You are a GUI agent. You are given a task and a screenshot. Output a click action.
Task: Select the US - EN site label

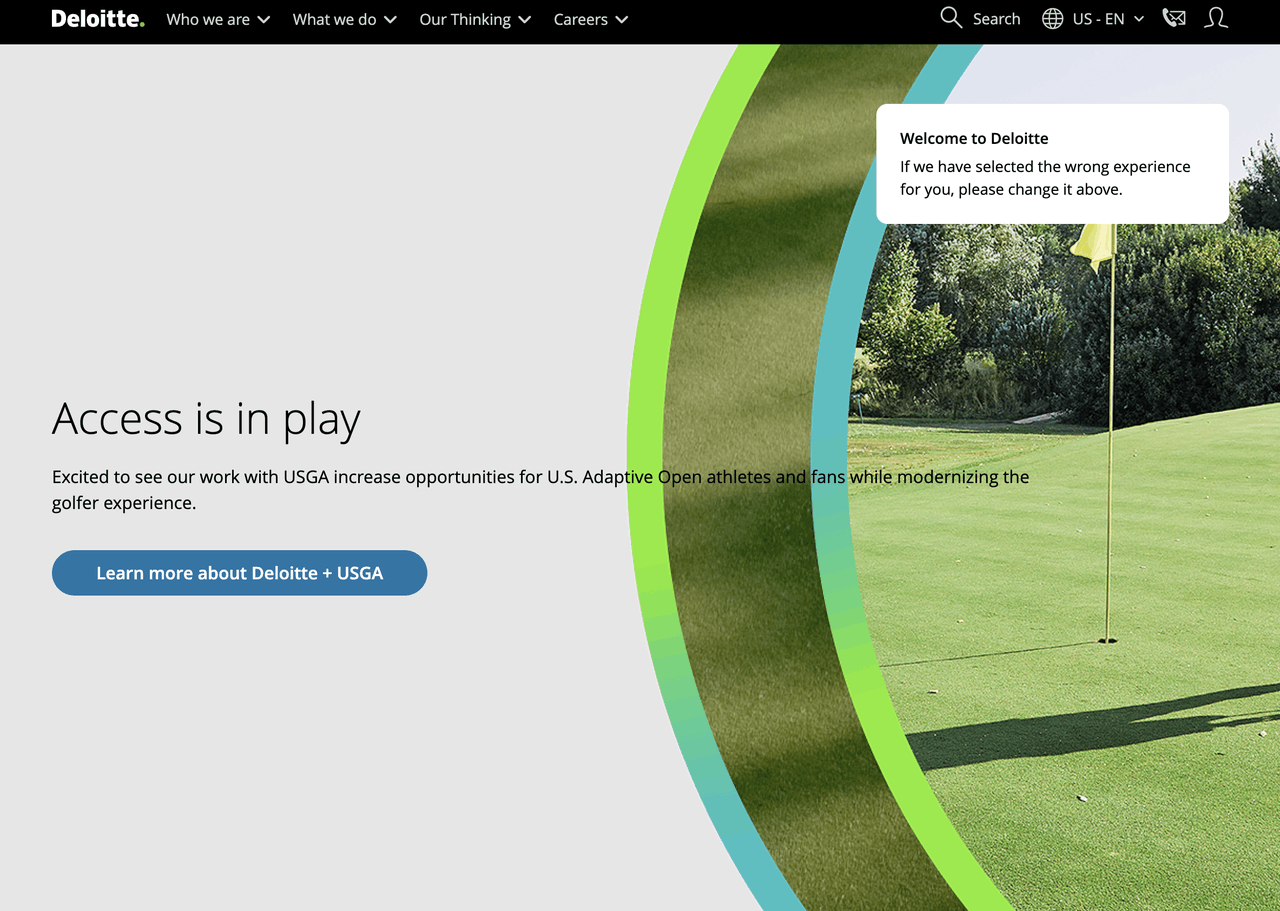(1099, 19)
